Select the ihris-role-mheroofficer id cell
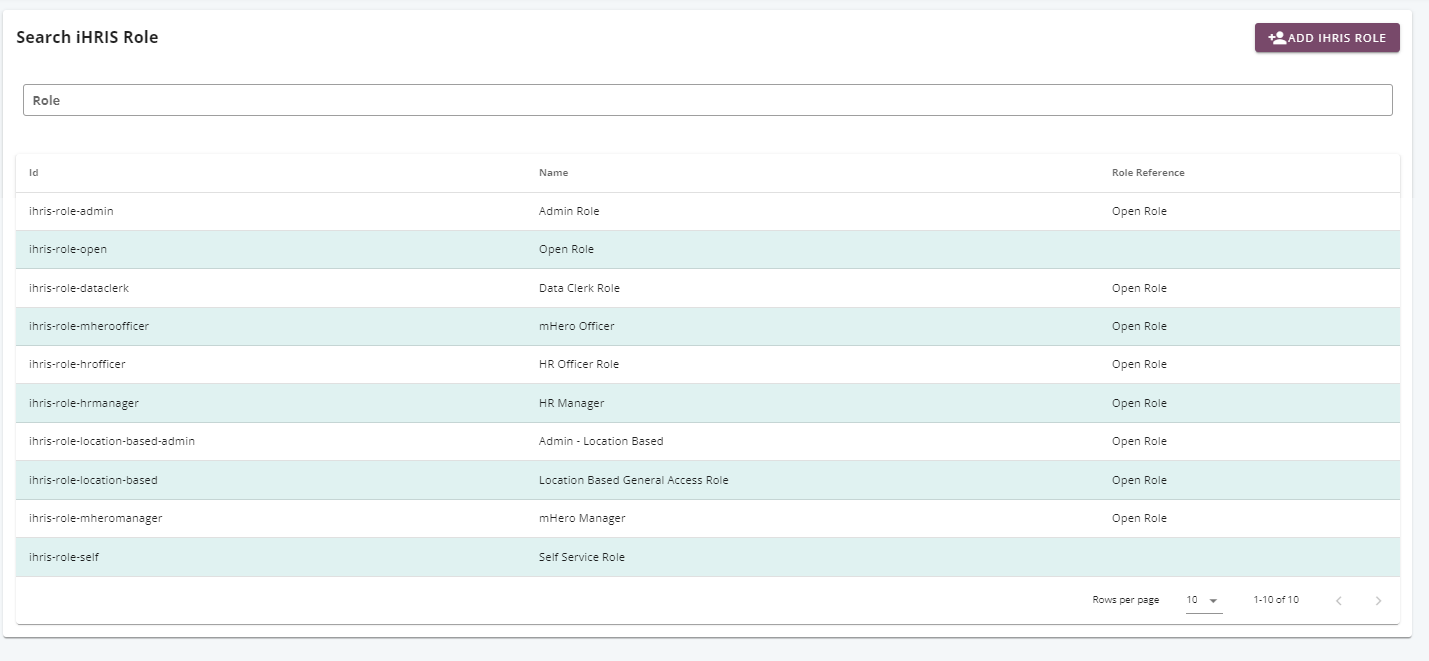Screen dimensions: 1429x661 point(89,326)
